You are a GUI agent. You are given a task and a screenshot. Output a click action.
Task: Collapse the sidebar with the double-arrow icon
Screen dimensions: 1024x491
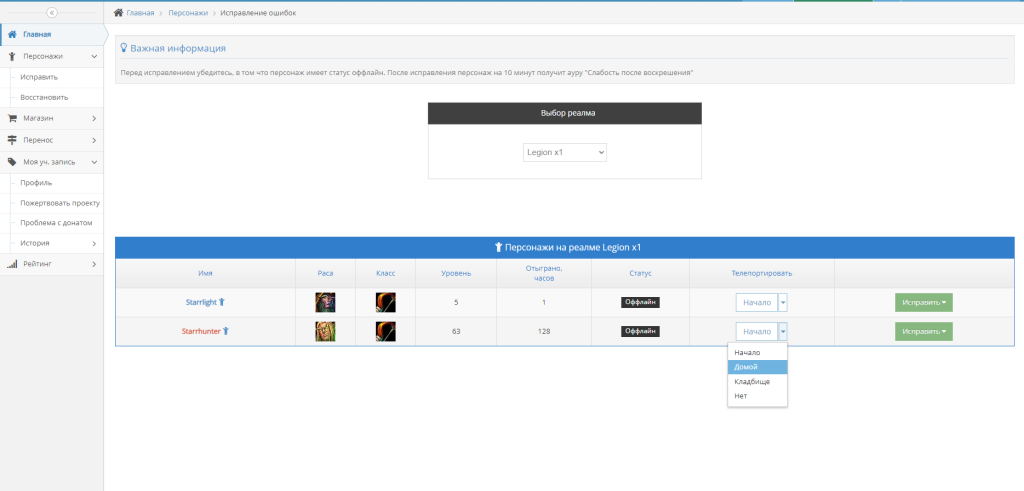point(51,13)
